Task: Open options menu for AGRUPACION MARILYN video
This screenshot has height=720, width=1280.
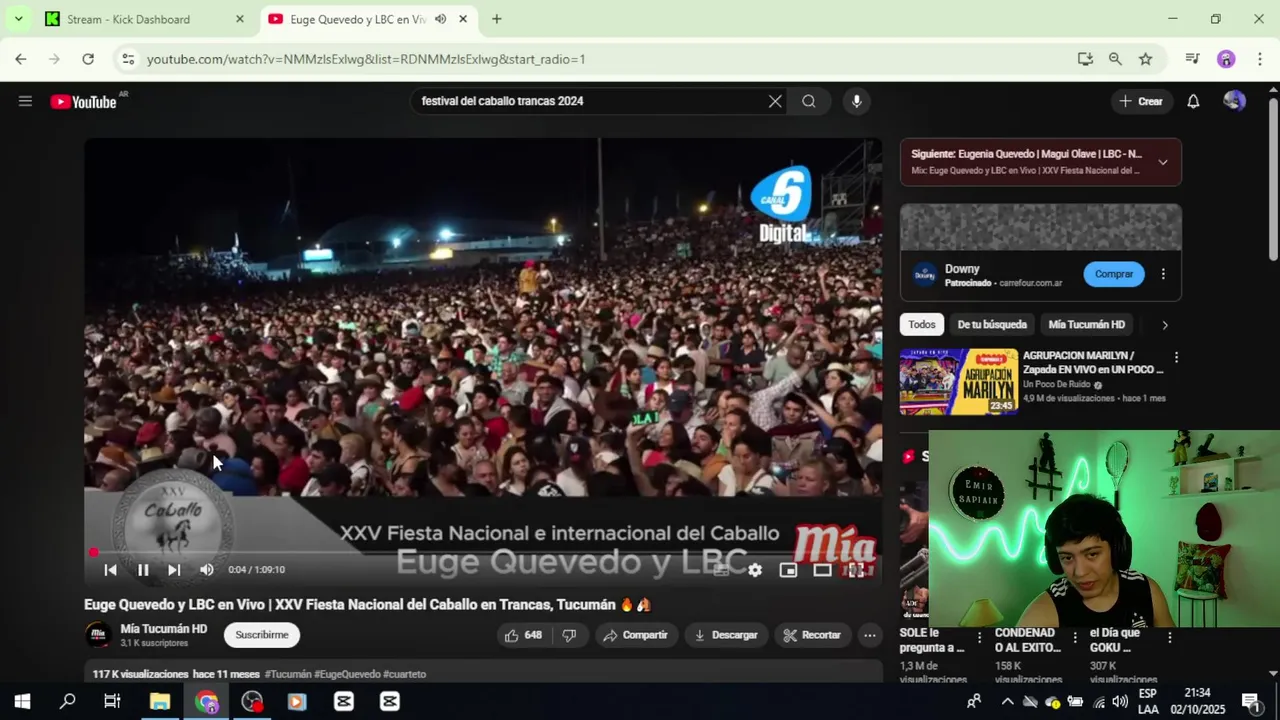Action: 1176,357
